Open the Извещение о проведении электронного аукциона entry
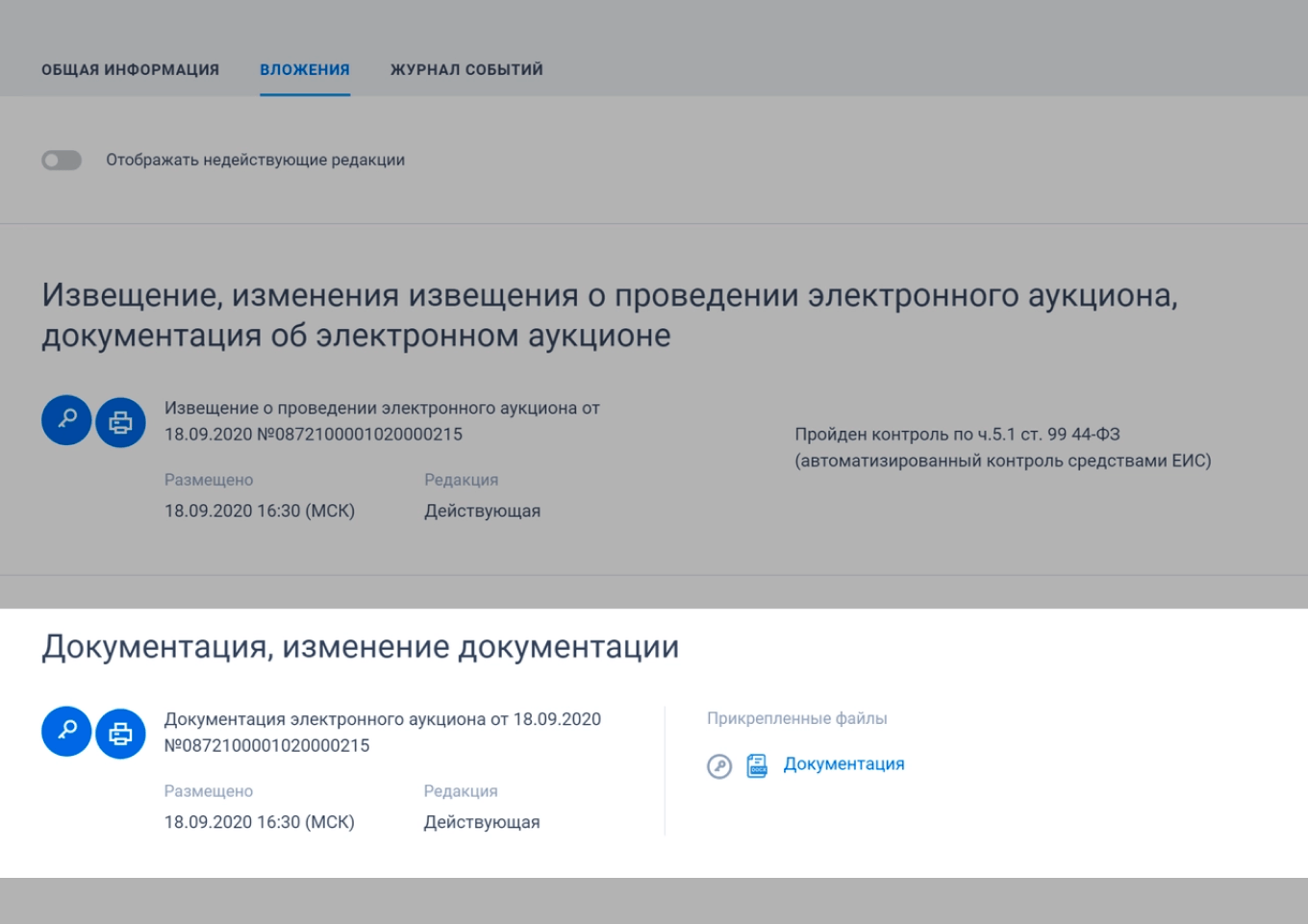The image size is (1308, 924). click(383, 417)
